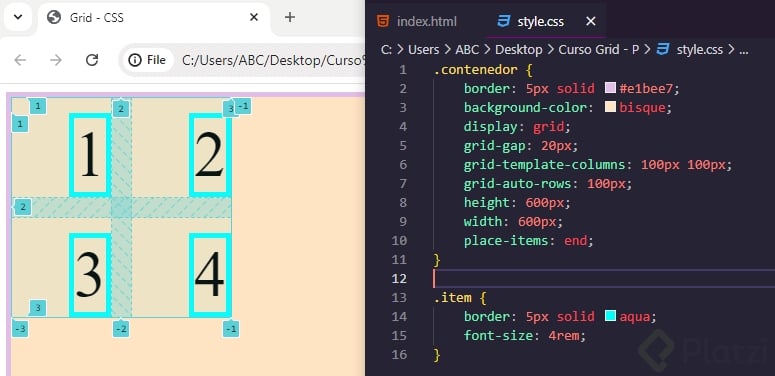The width and height of the screenshot is (775, 376).
Task: Click the HTML5 icon on index.html tab
Action: pos(383,21)
